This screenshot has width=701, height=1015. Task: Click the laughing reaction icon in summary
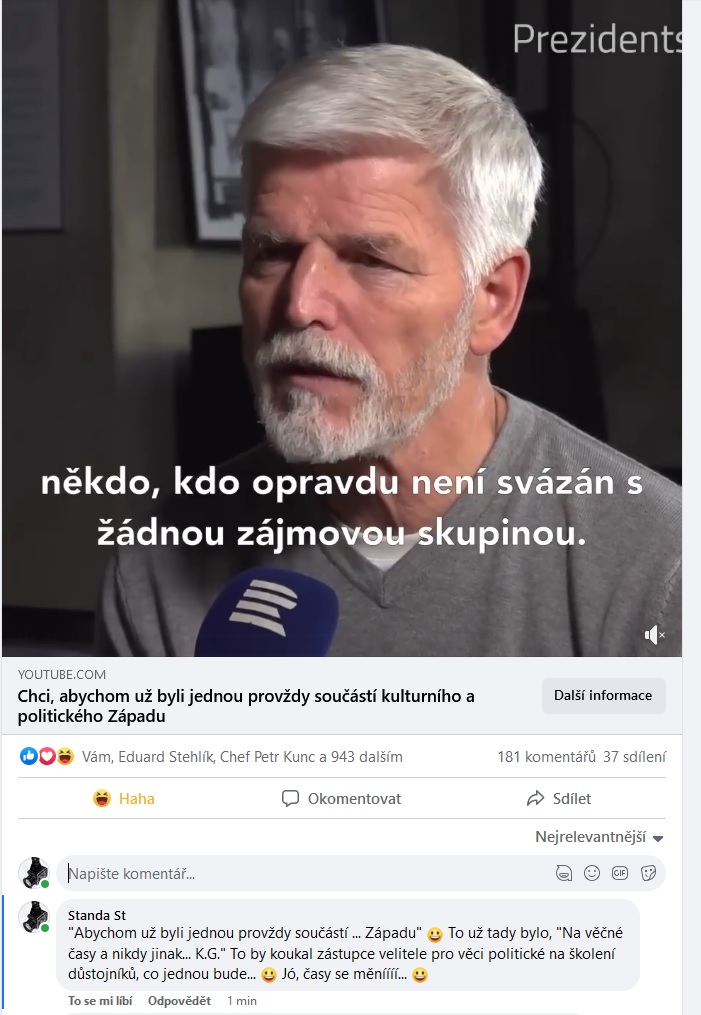click(65, 756)
